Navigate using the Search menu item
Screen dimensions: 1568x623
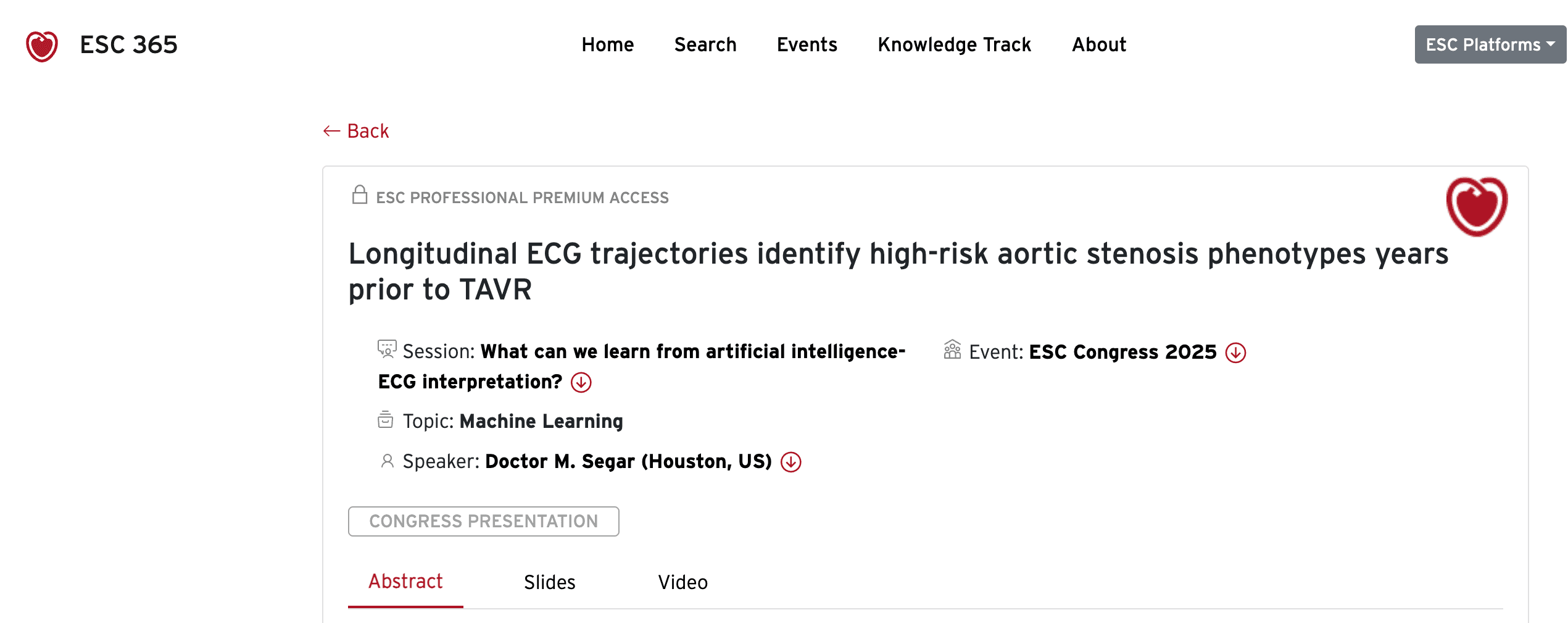point(705,44)
